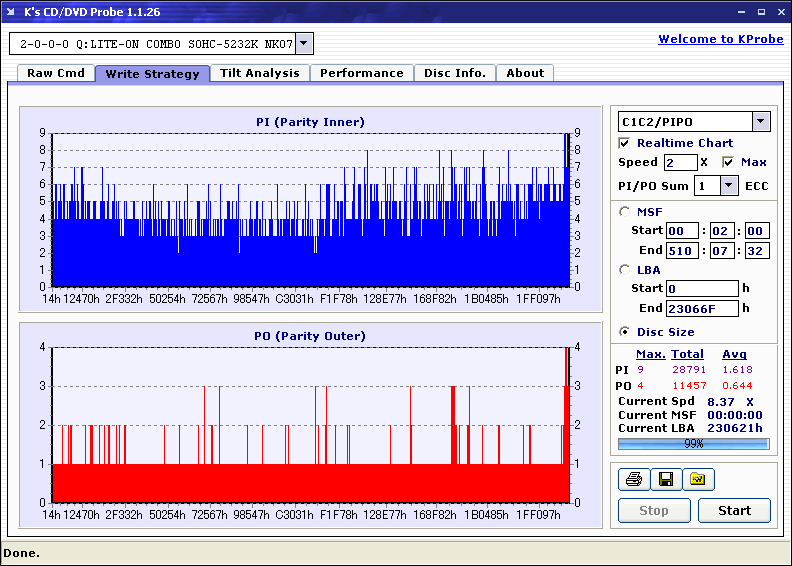The width and height of the screenshot is (792, 566).
Task: Toggle the Max speed checkbox
Action: pos(728,162)
